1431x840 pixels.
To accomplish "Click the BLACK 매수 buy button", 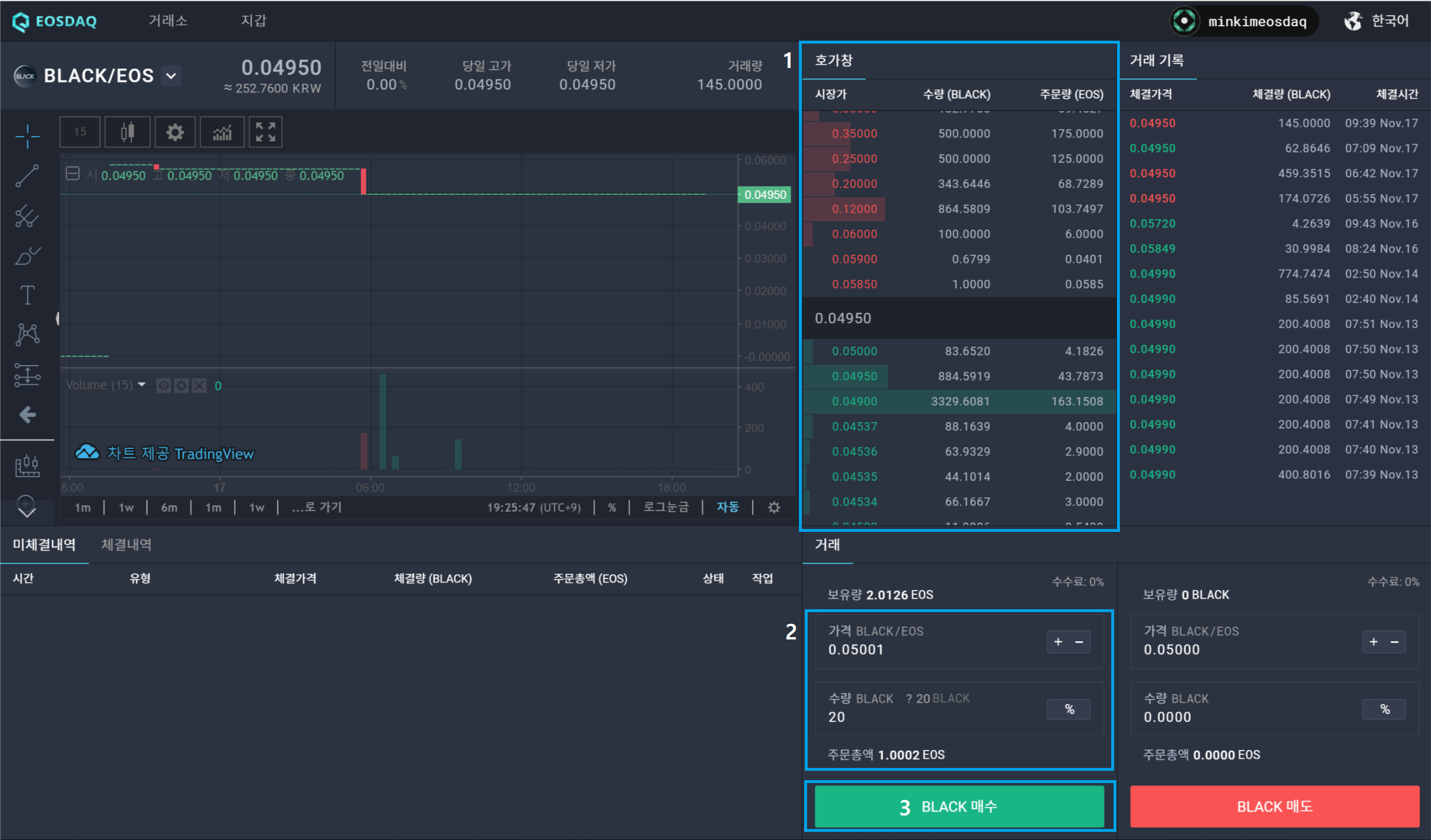I will coord(959,806).
